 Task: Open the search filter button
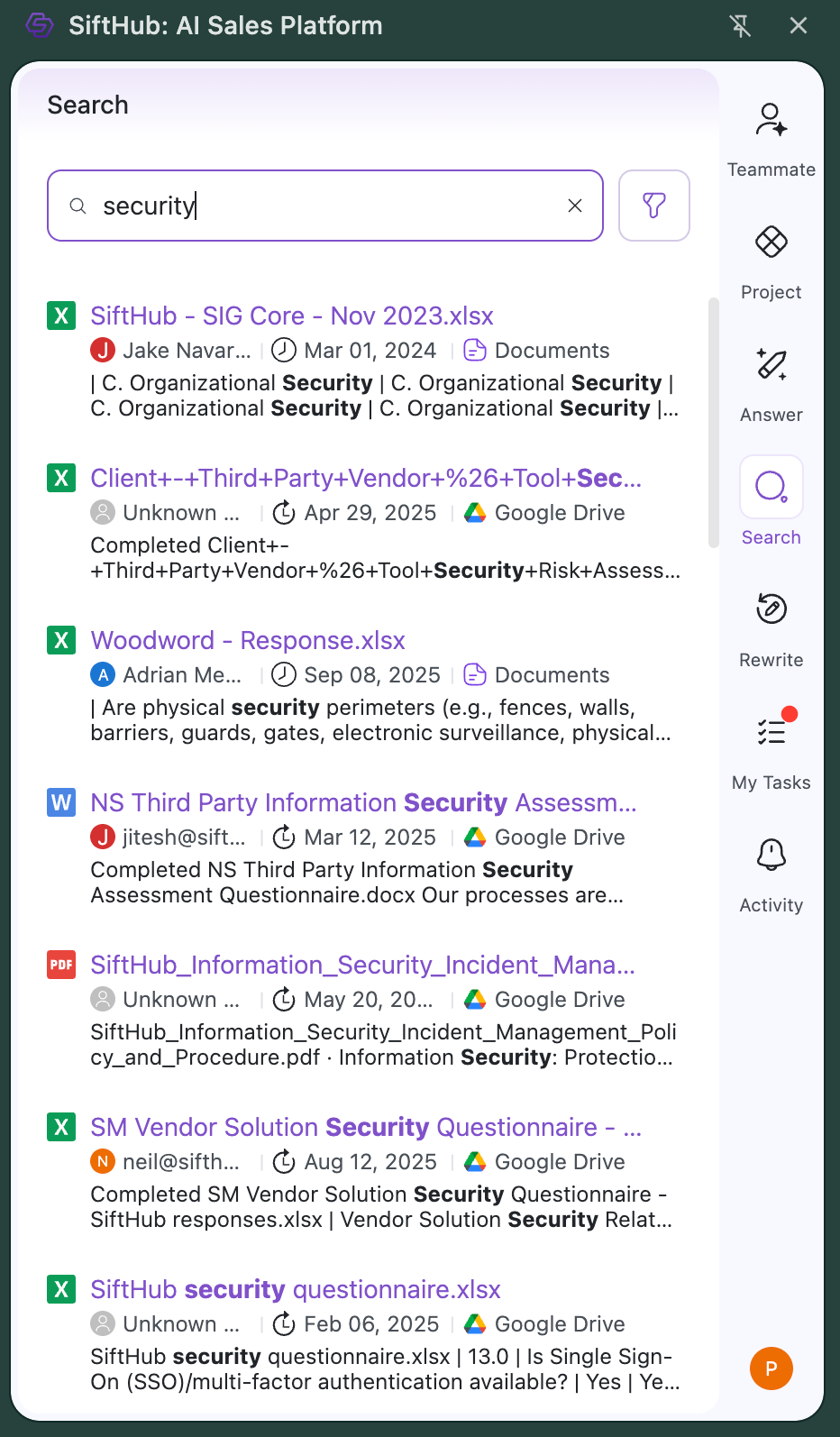point(654,206)
